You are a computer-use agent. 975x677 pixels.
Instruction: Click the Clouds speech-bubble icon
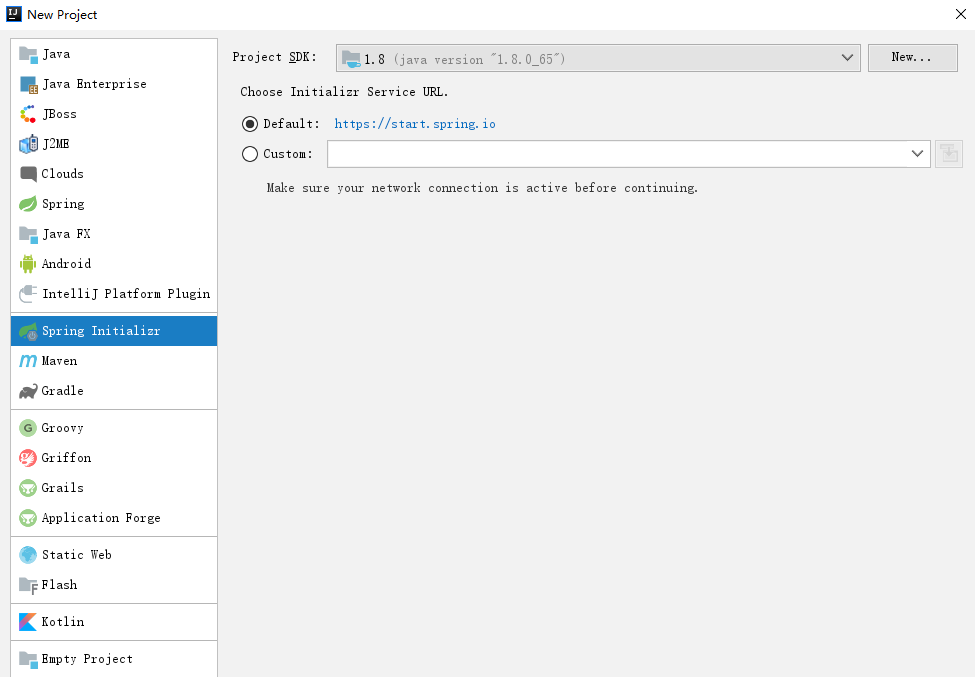tap(29, 174)
